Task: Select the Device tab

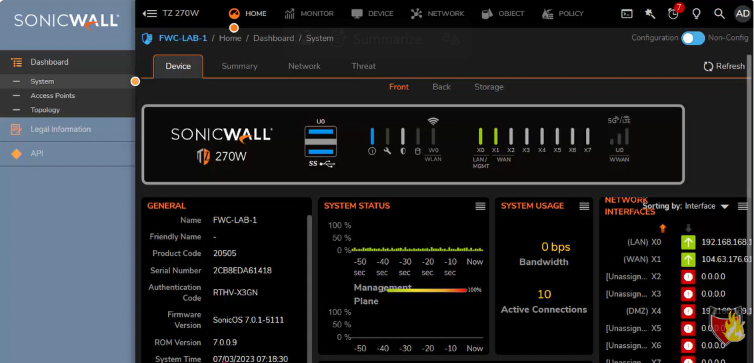Action: (178, 66)
